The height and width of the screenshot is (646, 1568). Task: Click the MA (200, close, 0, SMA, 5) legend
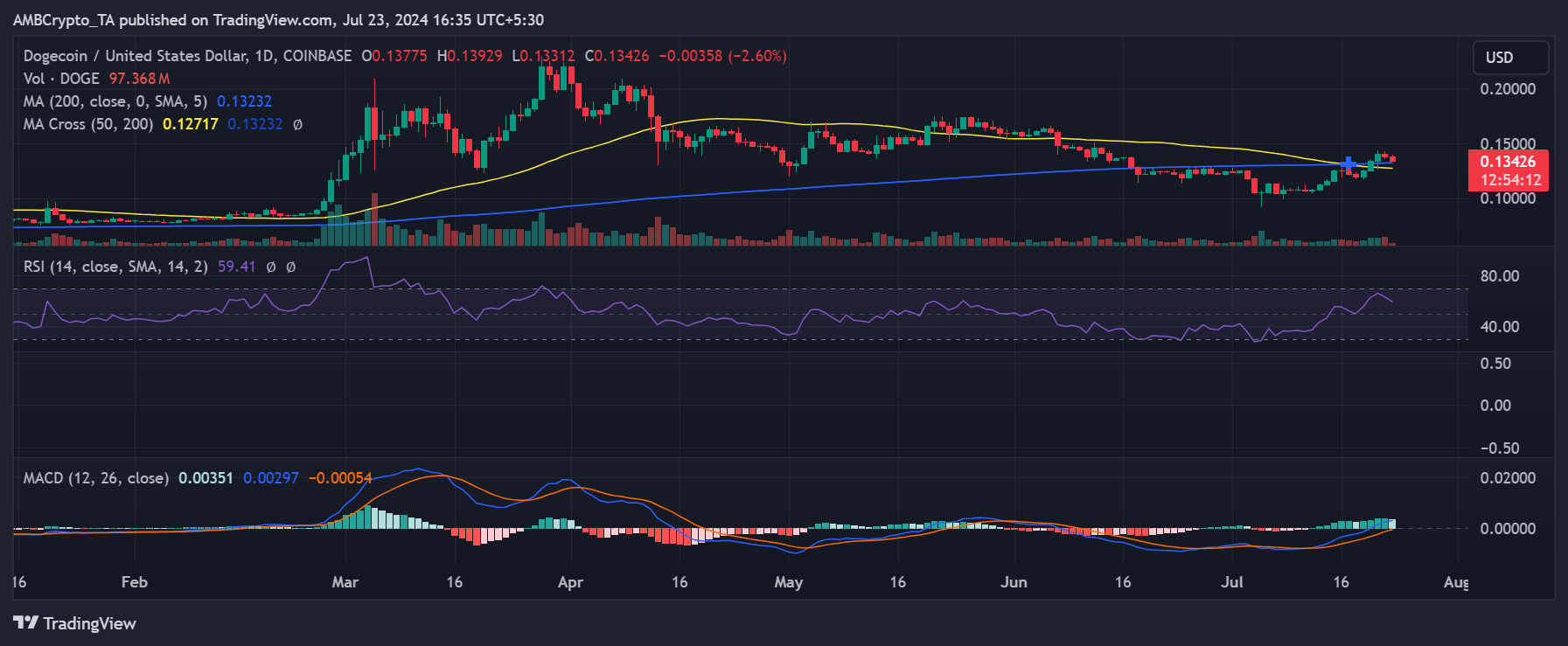point(115,101)
